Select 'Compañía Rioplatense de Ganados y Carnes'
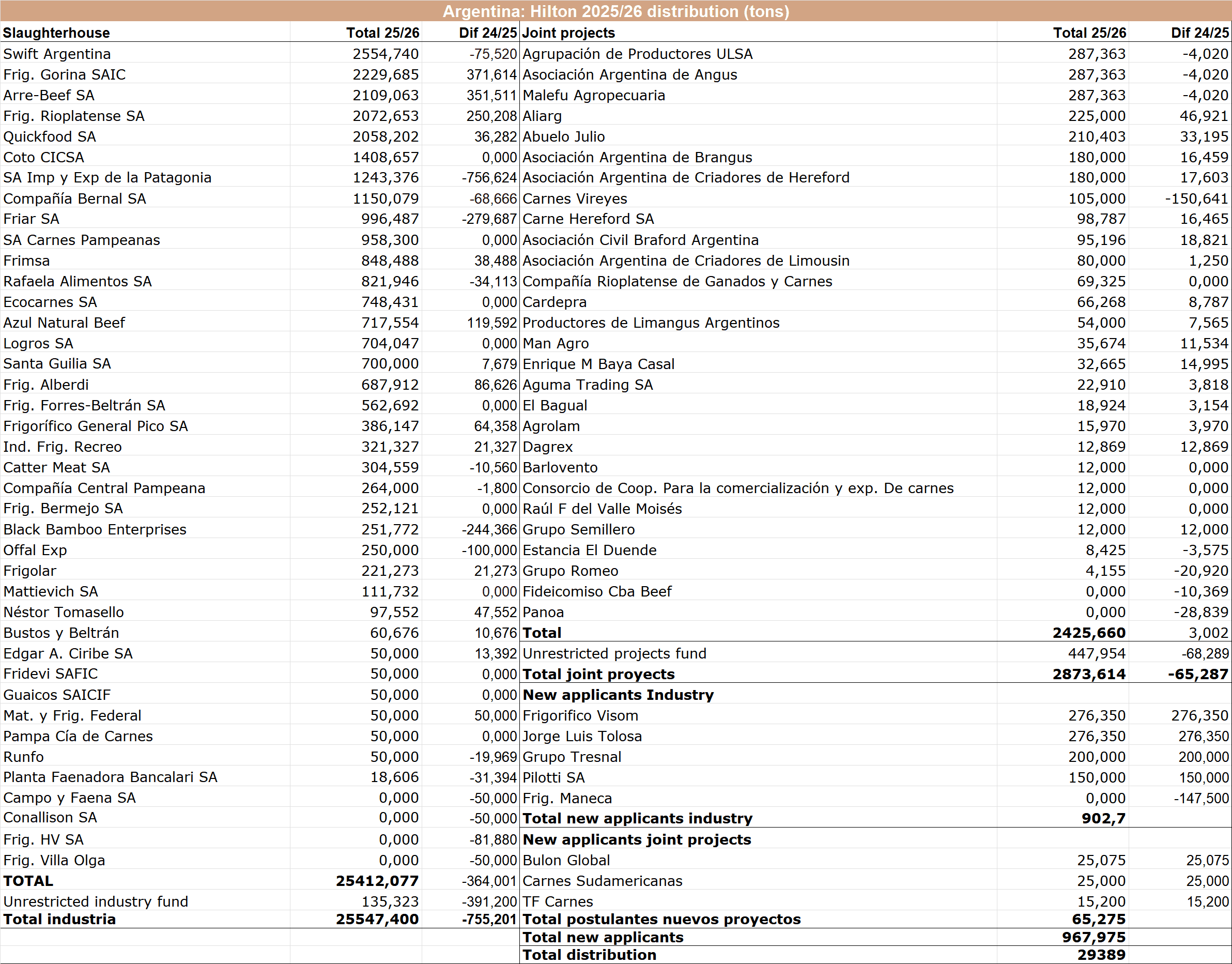 [677, 281]
